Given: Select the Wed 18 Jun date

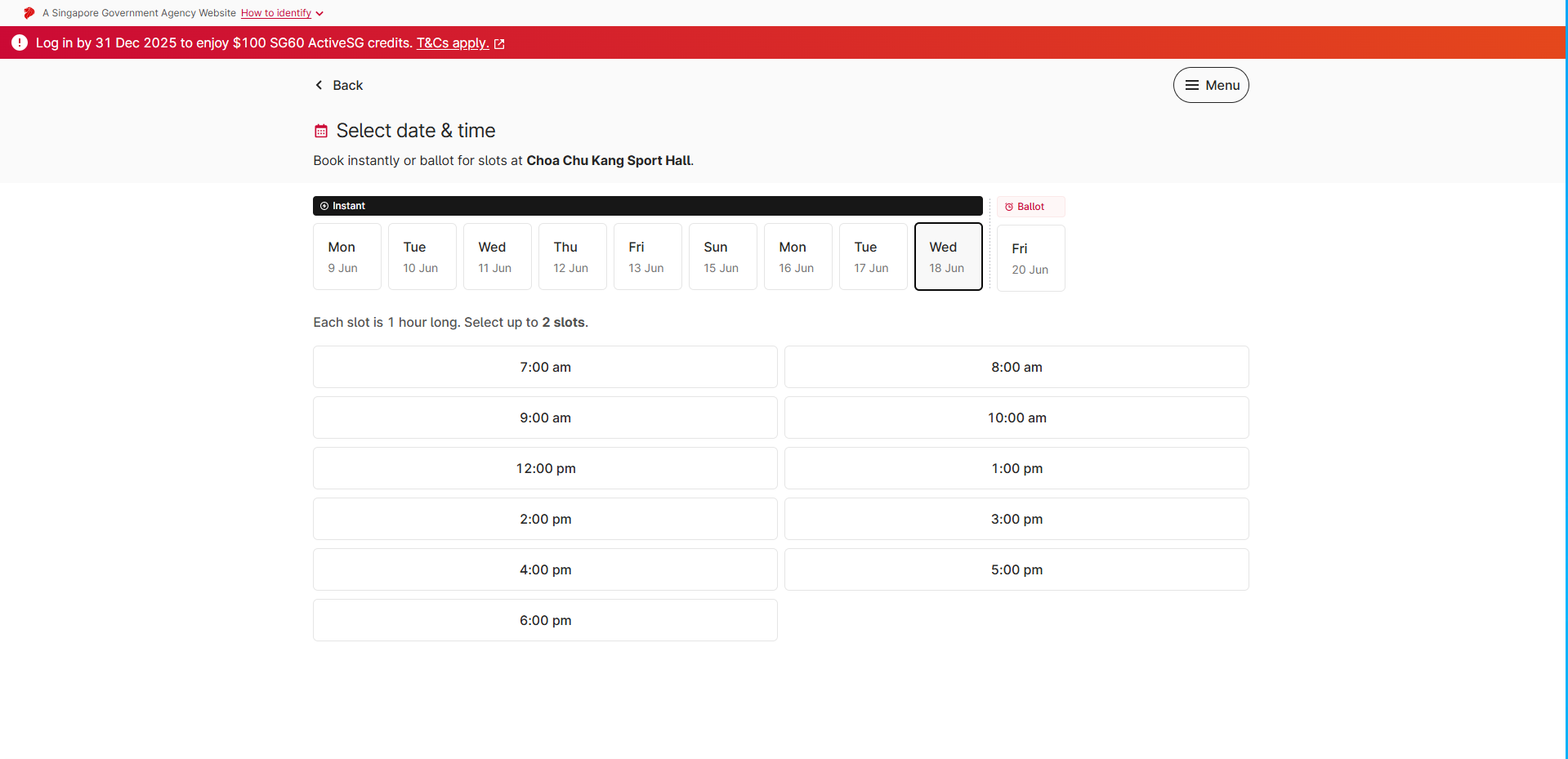Looking at the screenshot, I should pyautogui.click(x=948, y=256).
